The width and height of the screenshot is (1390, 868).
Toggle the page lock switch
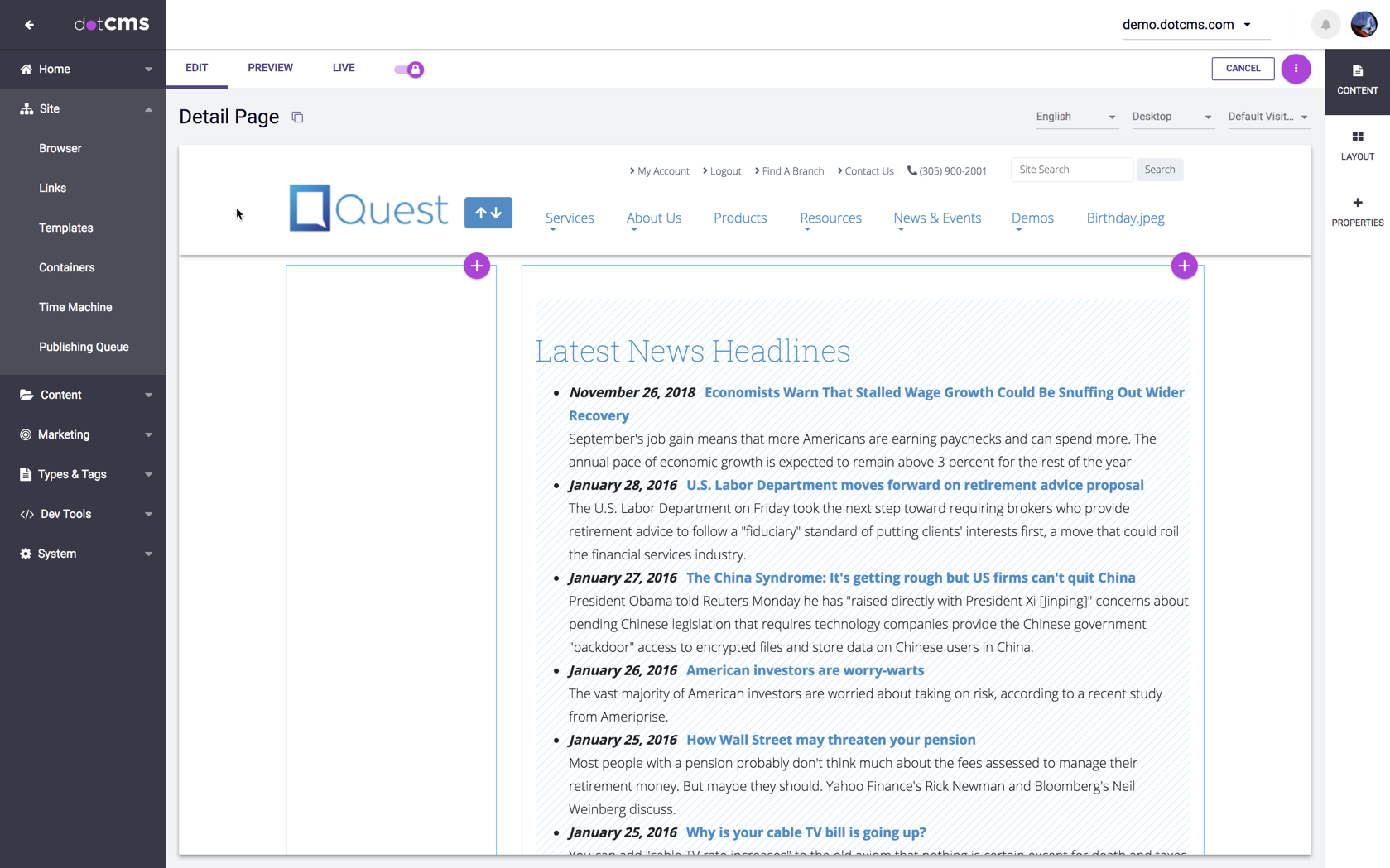(x=409, y=70)
